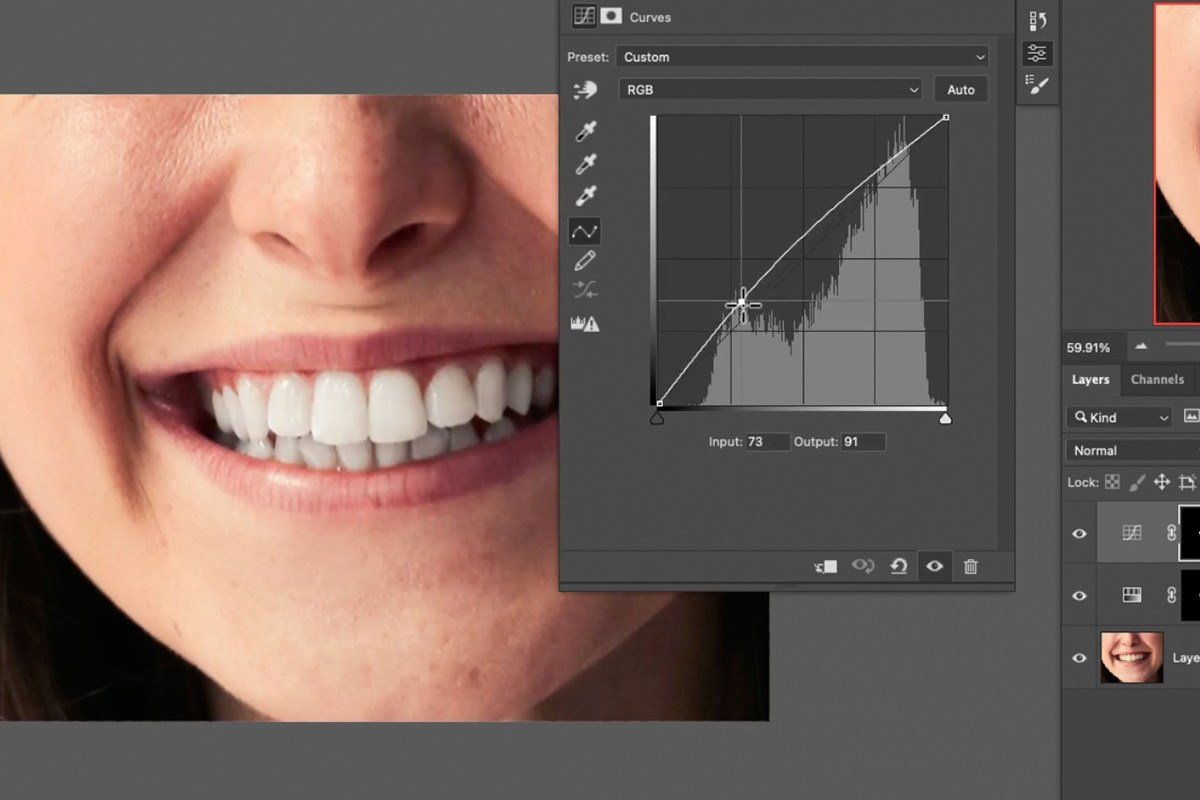Screen dimensions: 1200x800
Task: Click the black point input slider triangle
Action: (657, 418)
